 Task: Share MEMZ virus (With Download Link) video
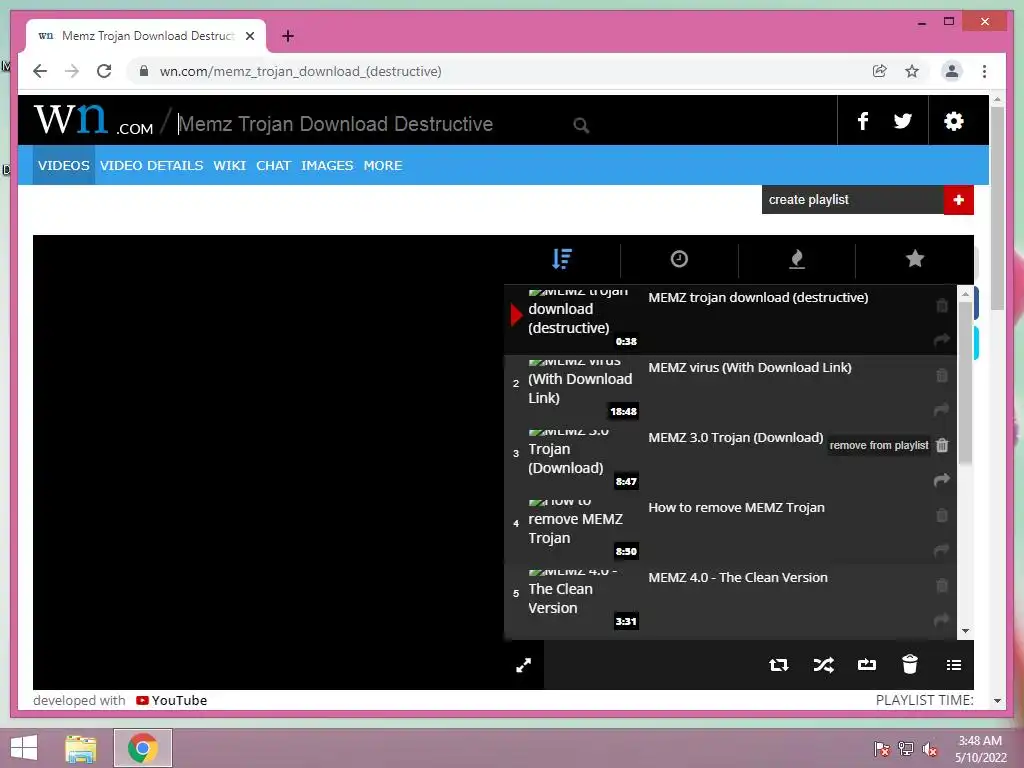(x=942, y=410)
